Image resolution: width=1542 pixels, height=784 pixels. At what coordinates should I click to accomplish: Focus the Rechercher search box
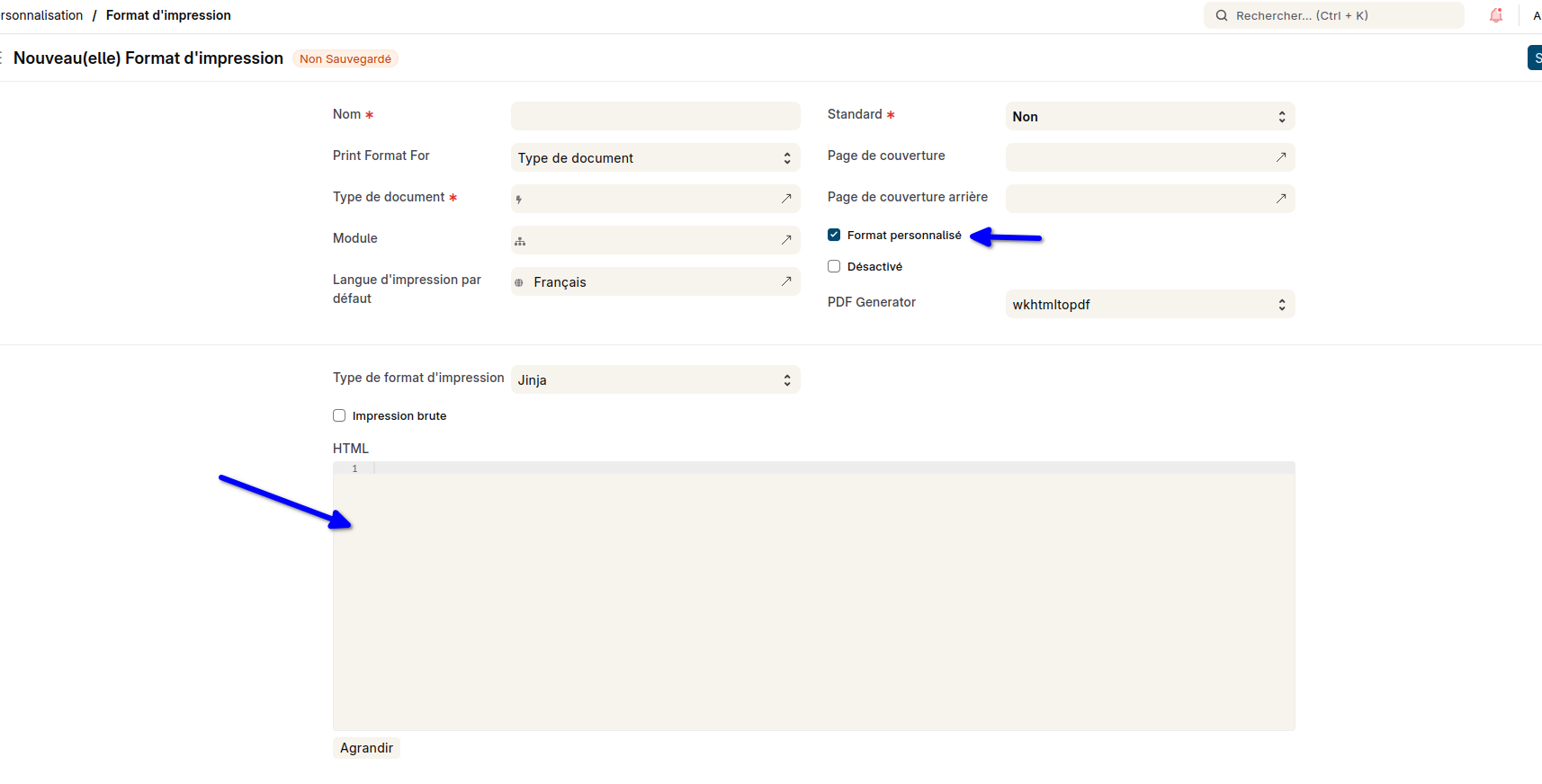1340,15
